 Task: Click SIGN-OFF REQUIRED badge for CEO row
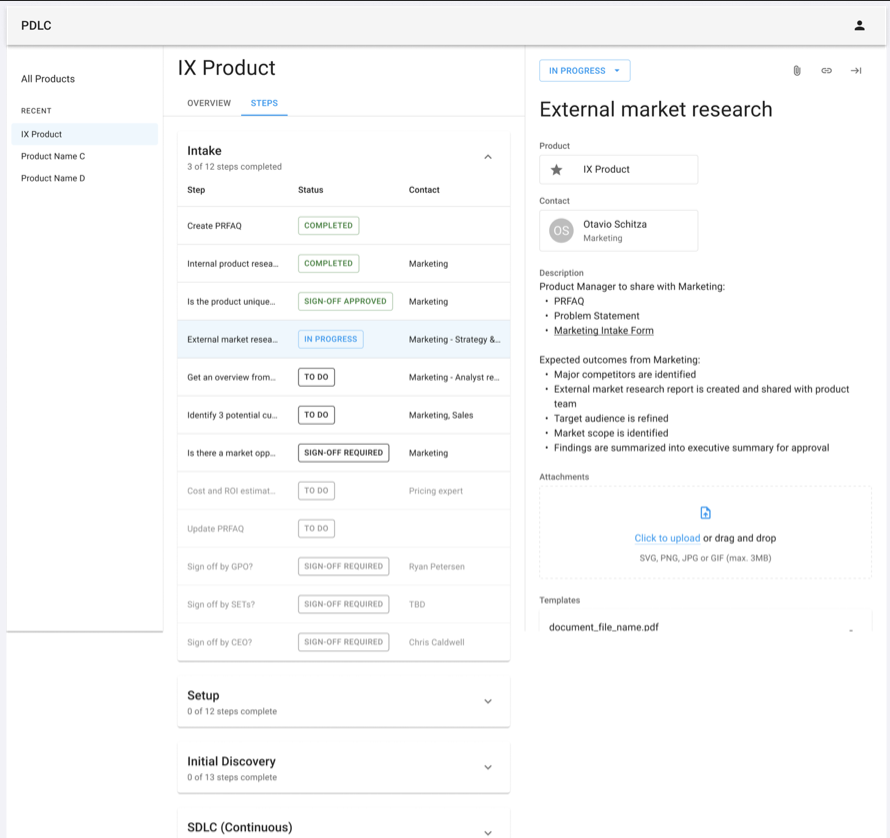click(343, 642)
